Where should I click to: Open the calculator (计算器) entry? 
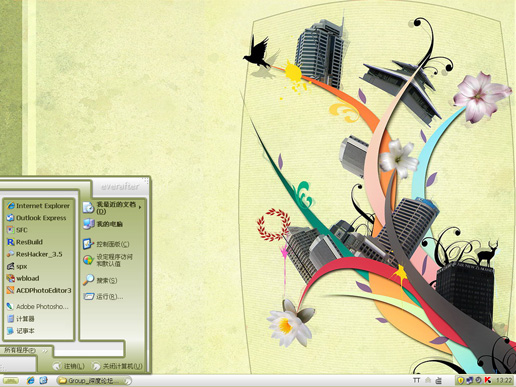tap(21, 319)
